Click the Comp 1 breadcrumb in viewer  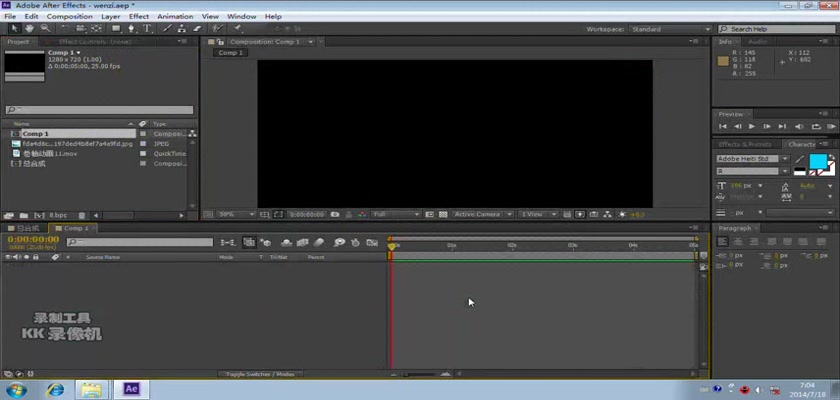tap(230, 52)
